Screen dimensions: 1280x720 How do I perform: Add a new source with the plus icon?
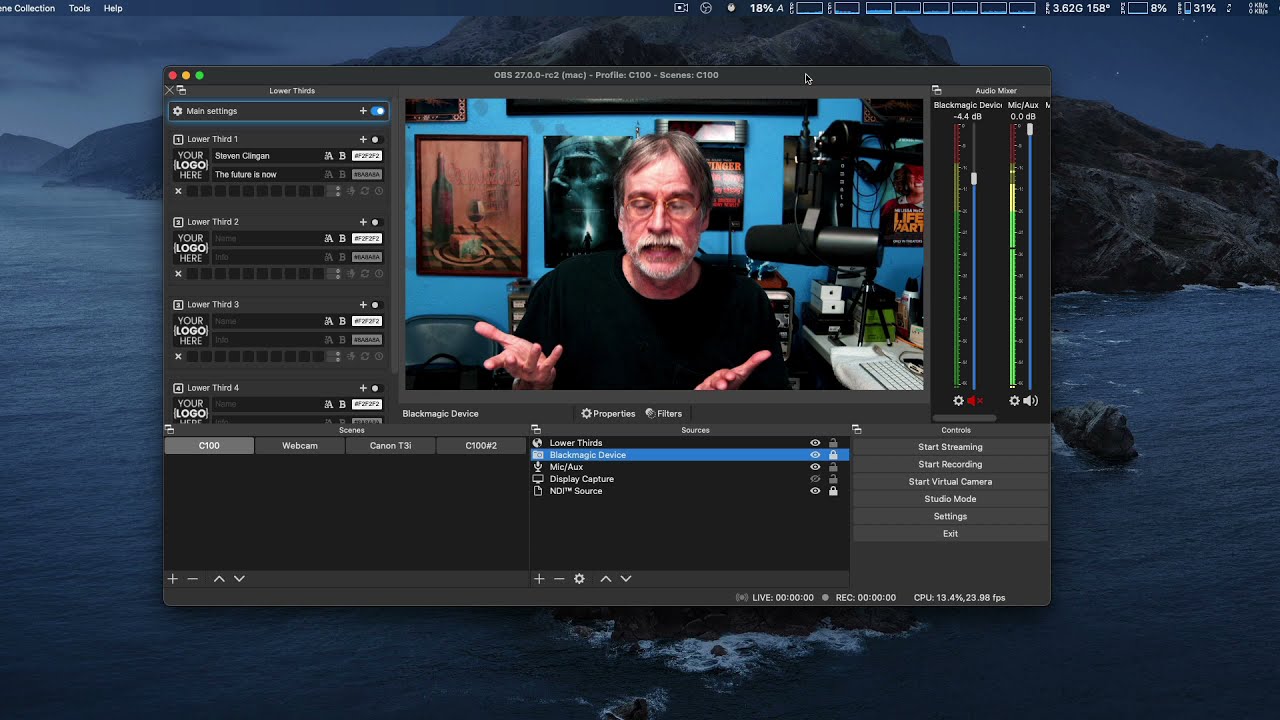(x=539, y=579)
